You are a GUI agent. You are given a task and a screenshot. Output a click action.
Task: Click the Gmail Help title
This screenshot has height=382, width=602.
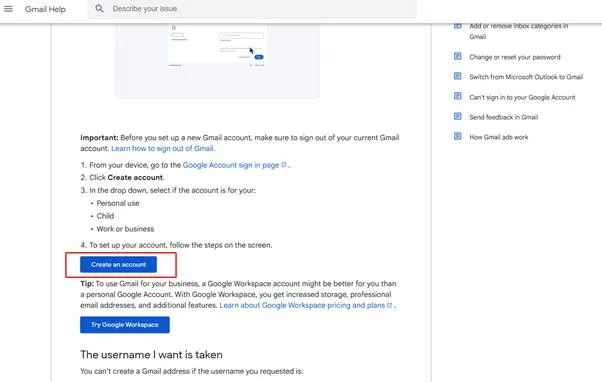click(x=45, y=9)
